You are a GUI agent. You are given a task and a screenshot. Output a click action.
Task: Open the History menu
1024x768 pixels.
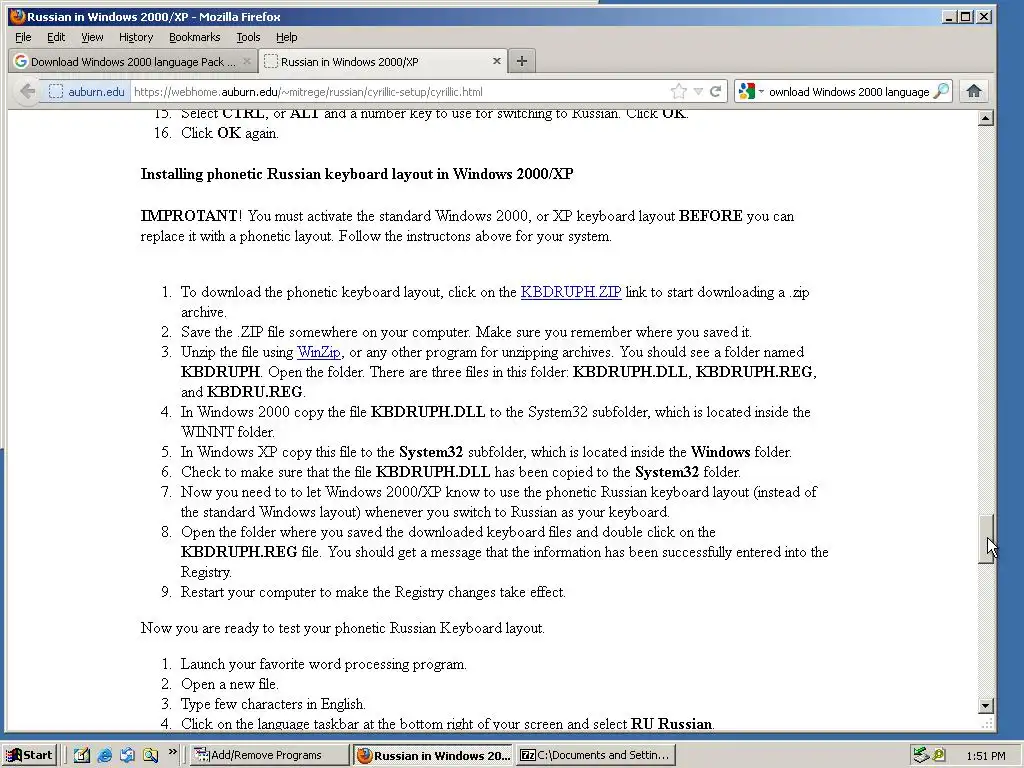pyautogui.click(x=136, y=37)
